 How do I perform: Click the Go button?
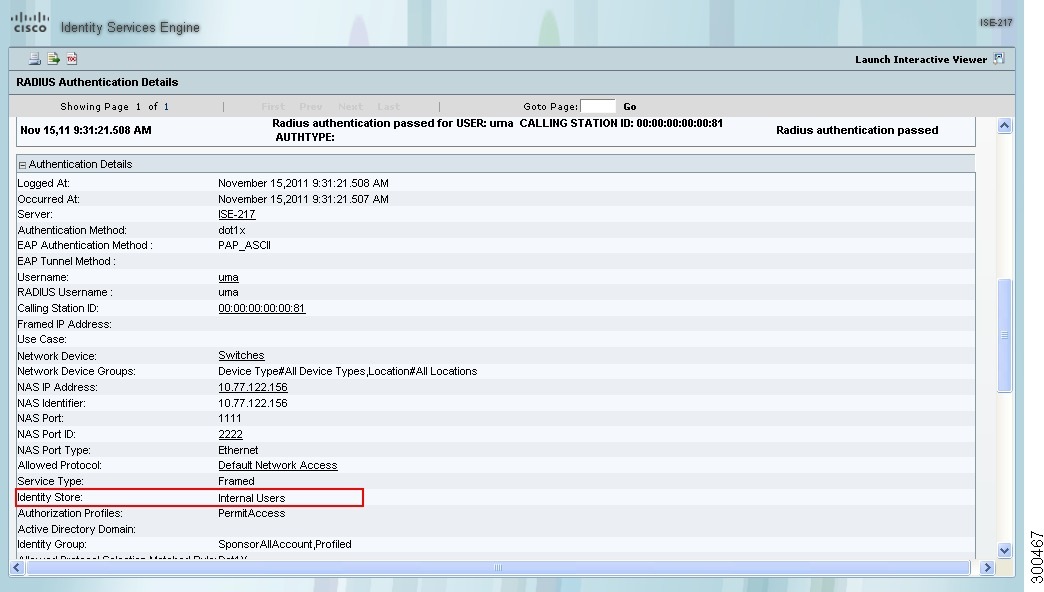[x=629, y=107]
